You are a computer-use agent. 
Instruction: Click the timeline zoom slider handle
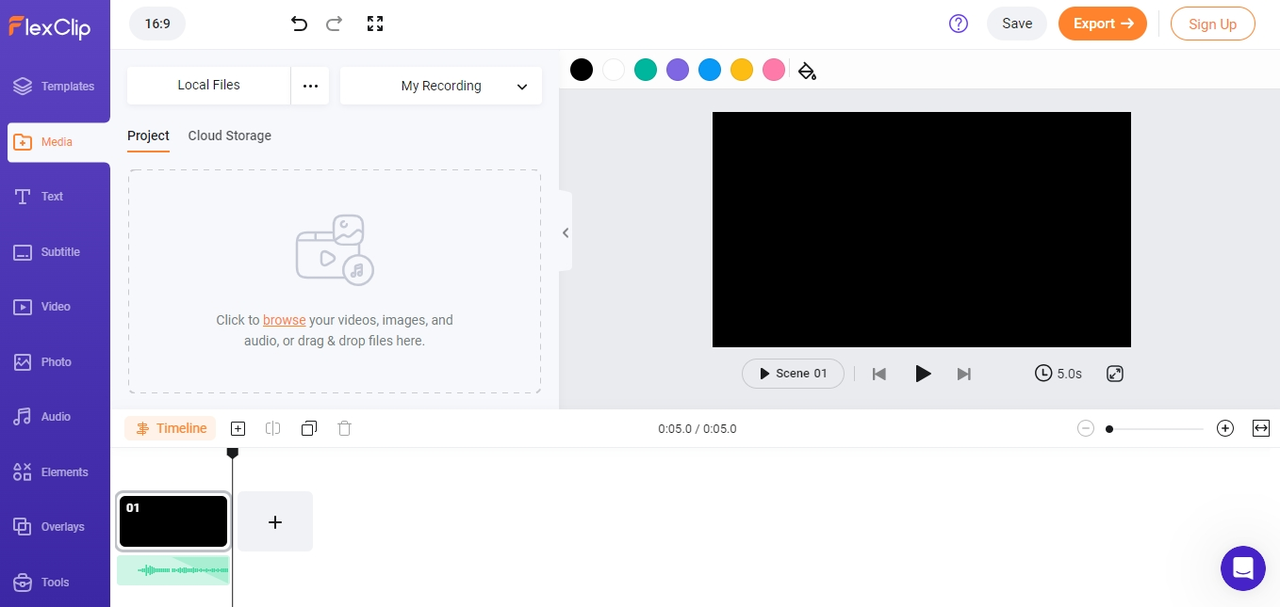(x=1109, y=429)
